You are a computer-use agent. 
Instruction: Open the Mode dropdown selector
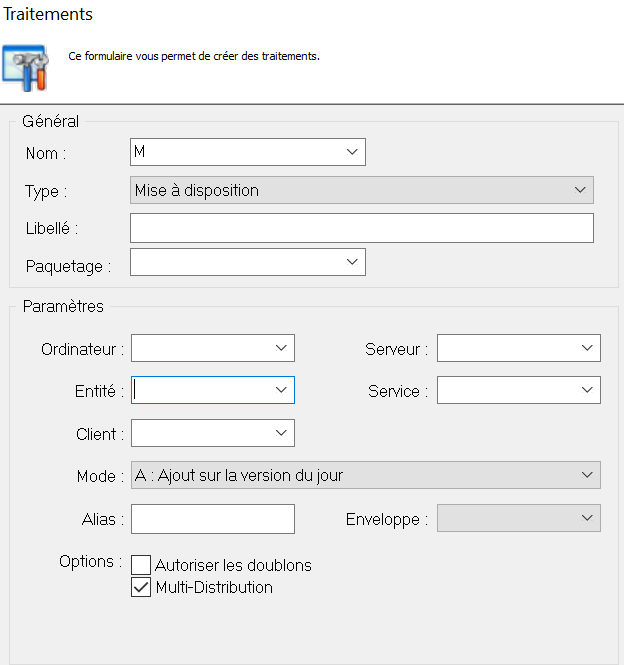[x=587, y=476]
